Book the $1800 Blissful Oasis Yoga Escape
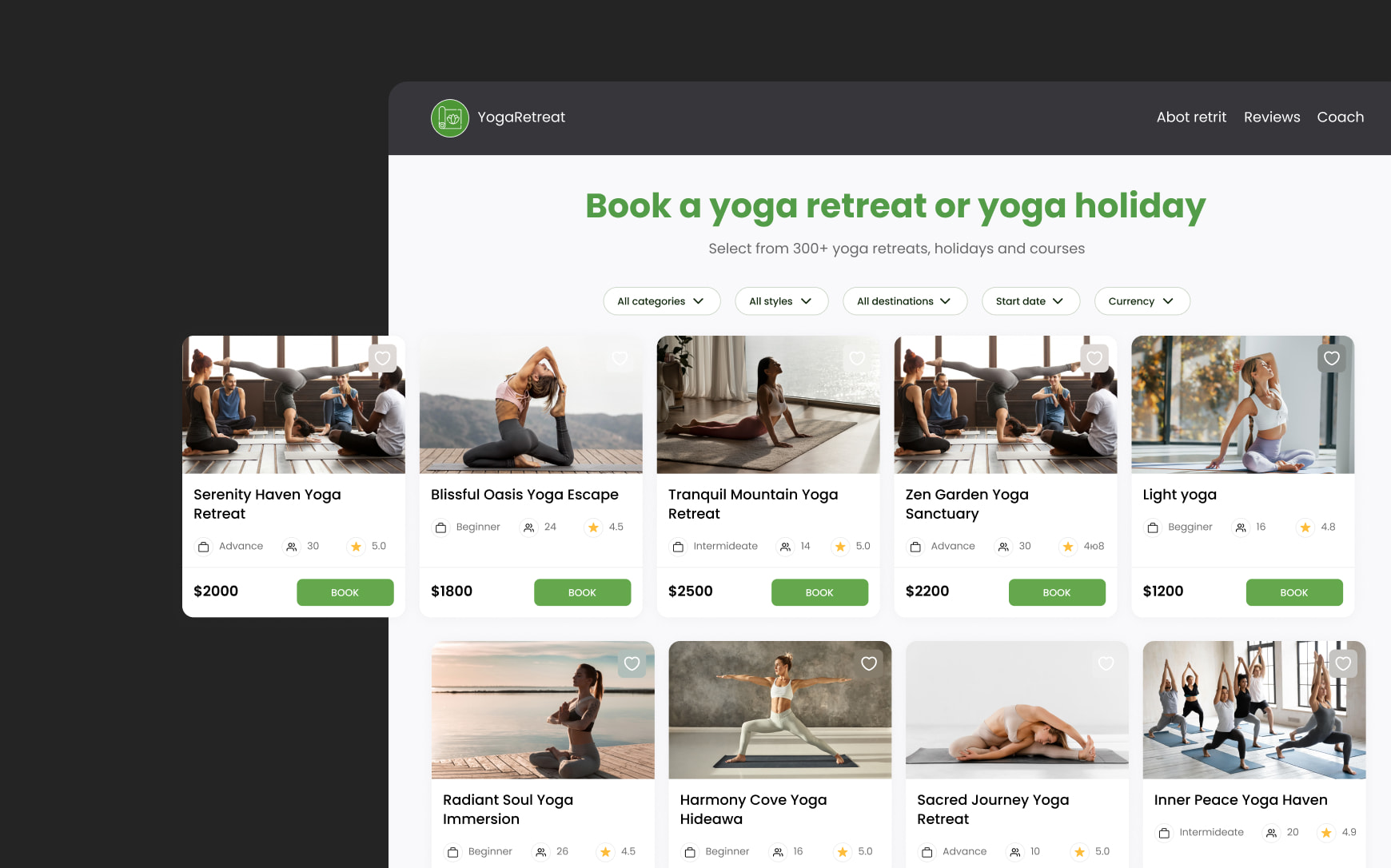The width and height of the screenshot is (1391, 868). click(x=582, y=592)
